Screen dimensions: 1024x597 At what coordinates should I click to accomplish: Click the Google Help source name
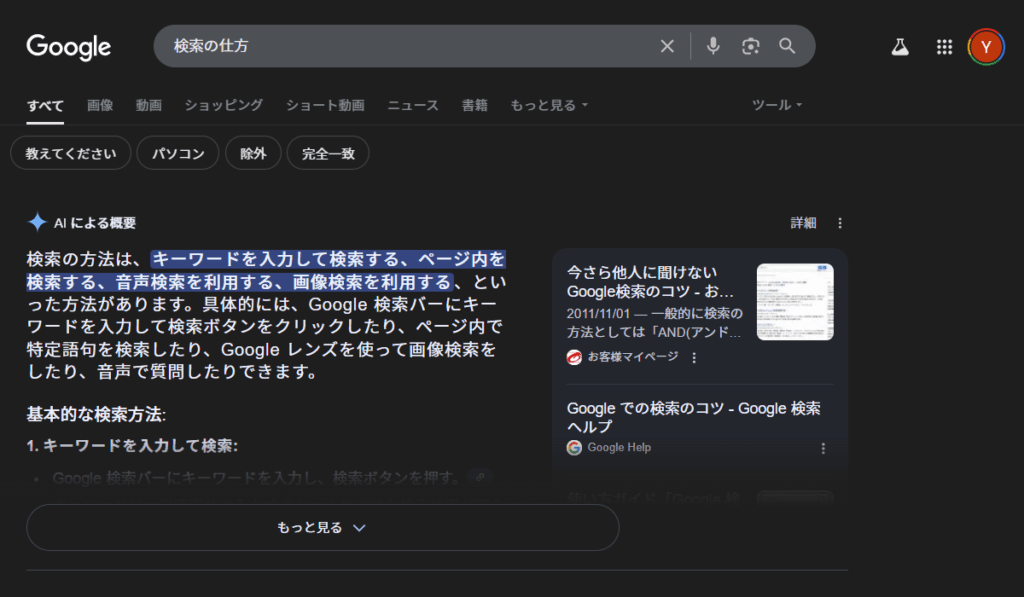click(x=619, y=447)
